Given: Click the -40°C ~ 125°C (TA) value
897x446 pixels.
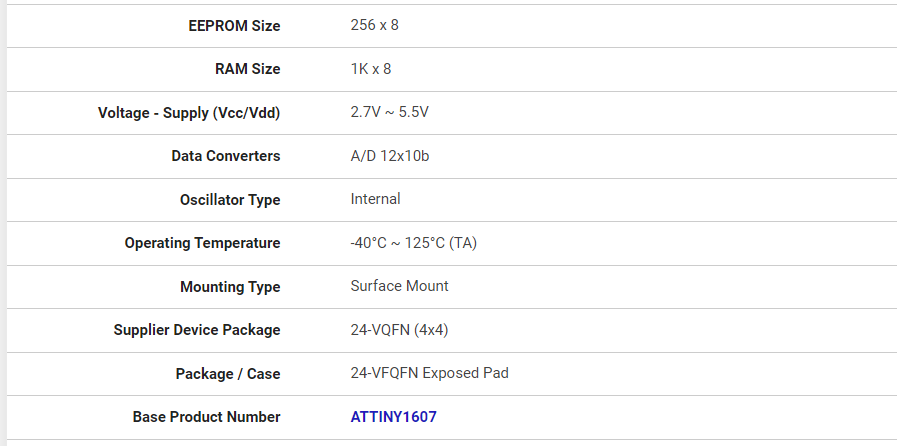Looking at the screenshot, I should [413, 243].
